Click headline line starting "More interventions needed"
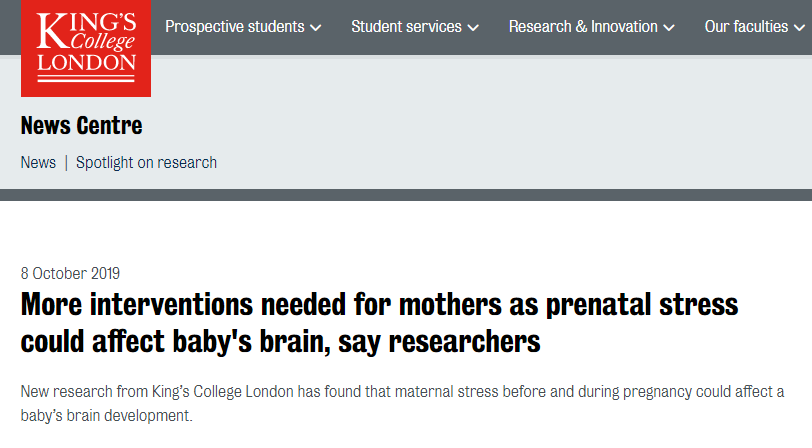Image resolution: width=812 pixels, height=448 pixels. [x=379, y=304]
